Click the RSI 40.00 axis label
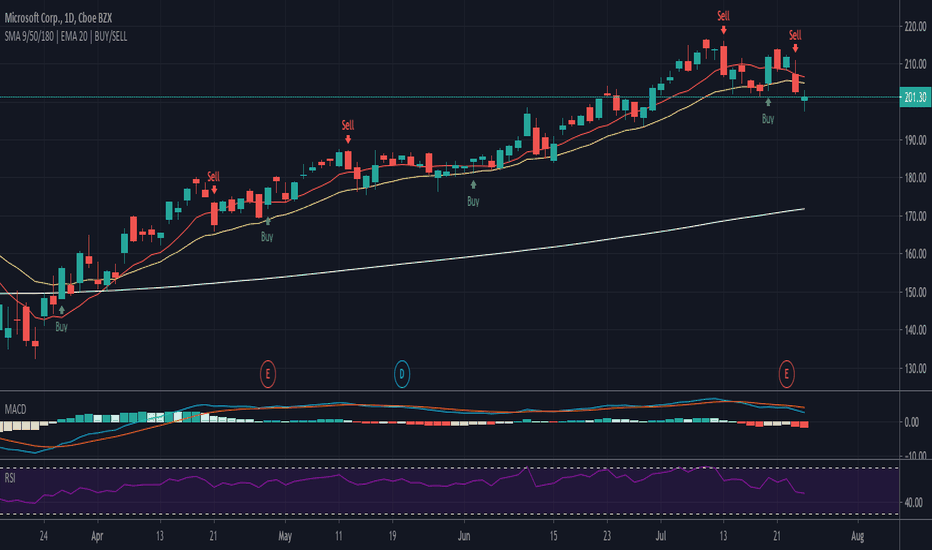Image resolution: width=932 pixels, height=550 pixels. (914, 502)
